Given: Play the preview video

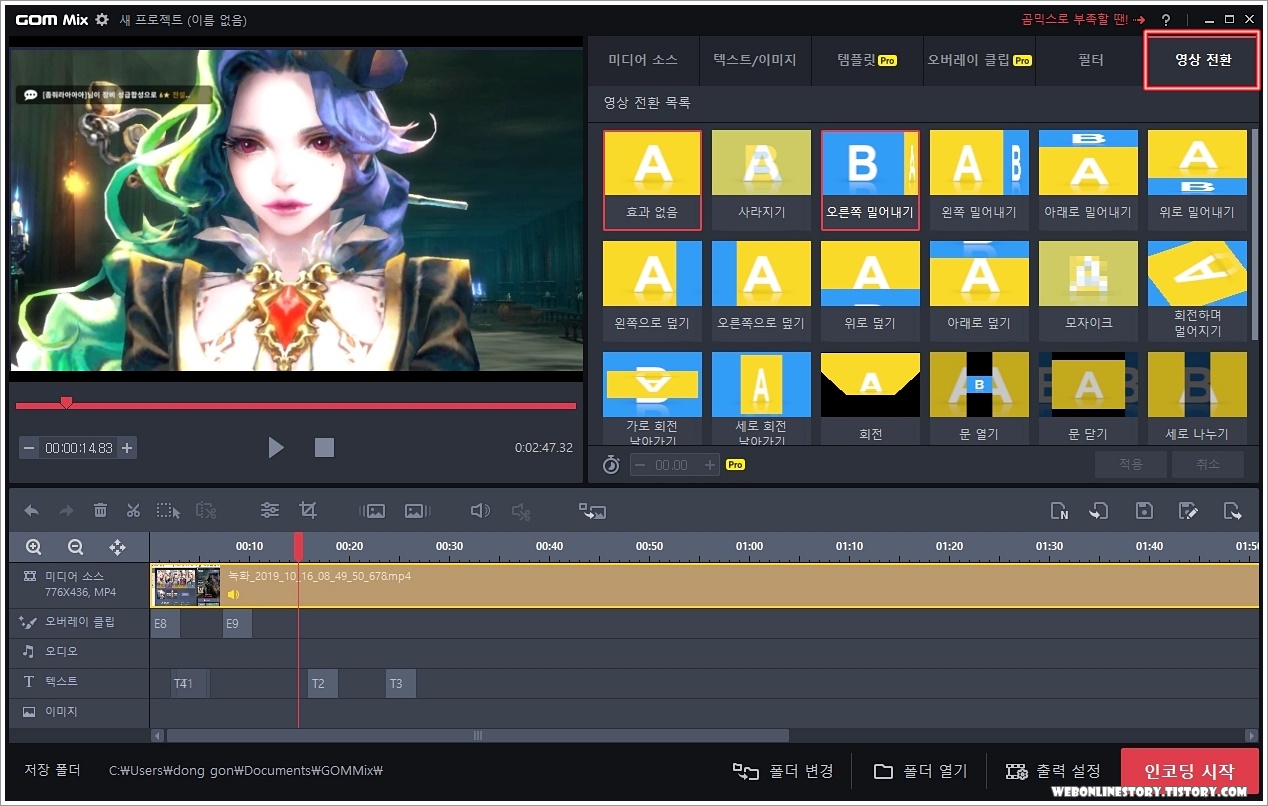Looking at the screenshot, I should coord(276,447).
